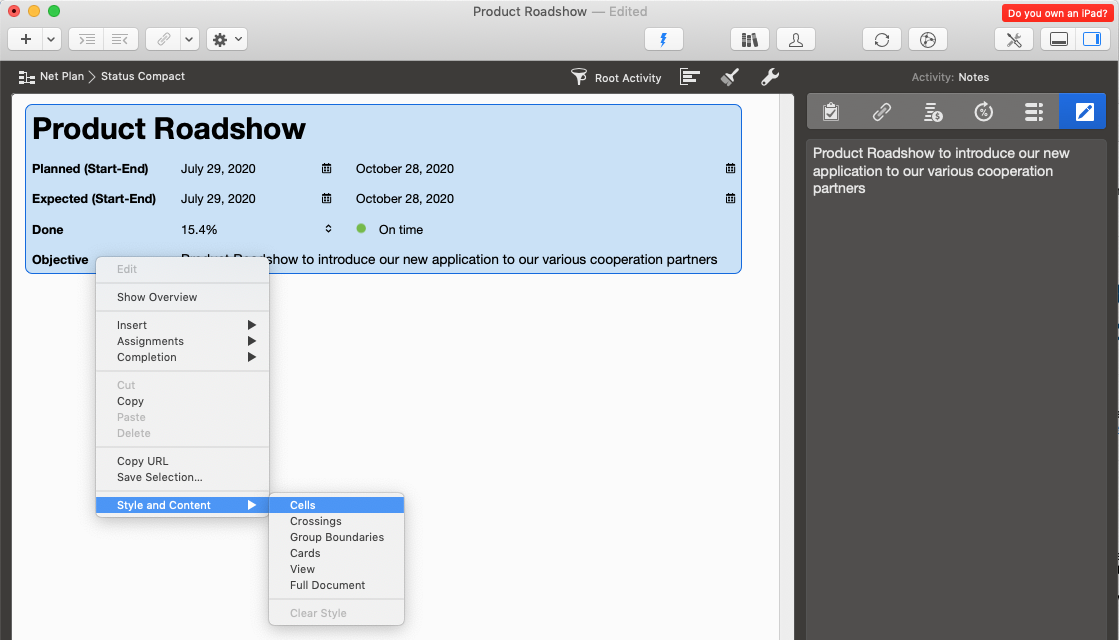
Task: Click the funnel Root Activity filter
Action: (x=617, y=77)
